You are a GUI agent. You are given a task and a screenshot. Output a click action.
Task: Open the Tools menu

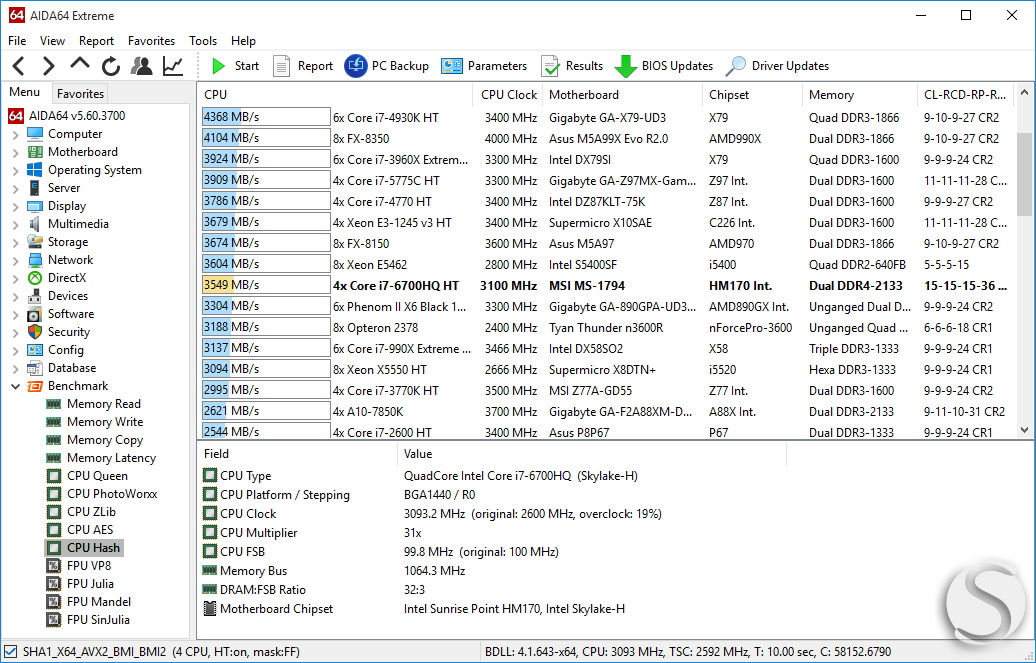click(x=203, y=41)
